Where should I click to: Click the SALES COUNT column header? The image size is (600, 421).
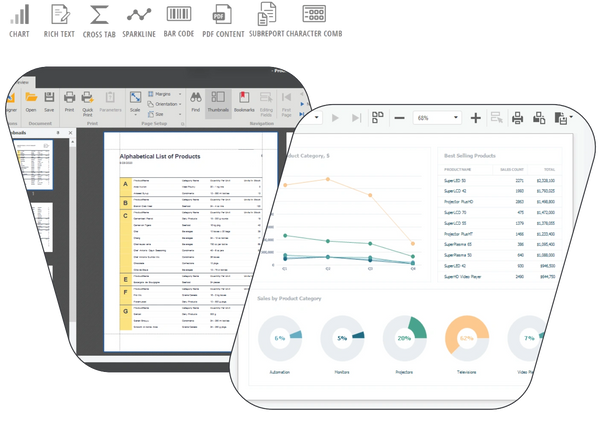click(512, 170)
